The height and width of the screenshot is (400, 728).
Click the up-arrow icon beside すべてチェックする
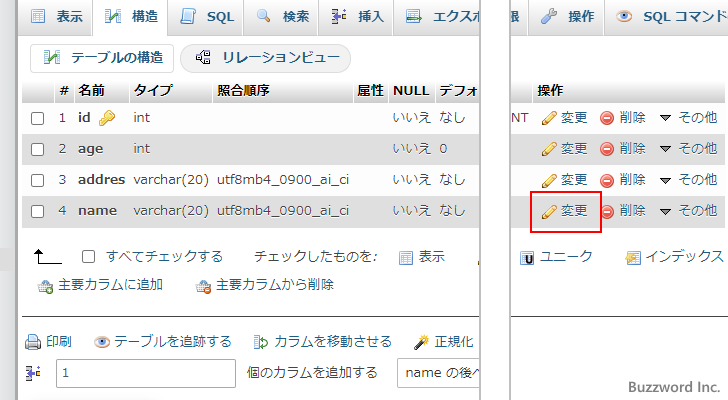point(47,257)
